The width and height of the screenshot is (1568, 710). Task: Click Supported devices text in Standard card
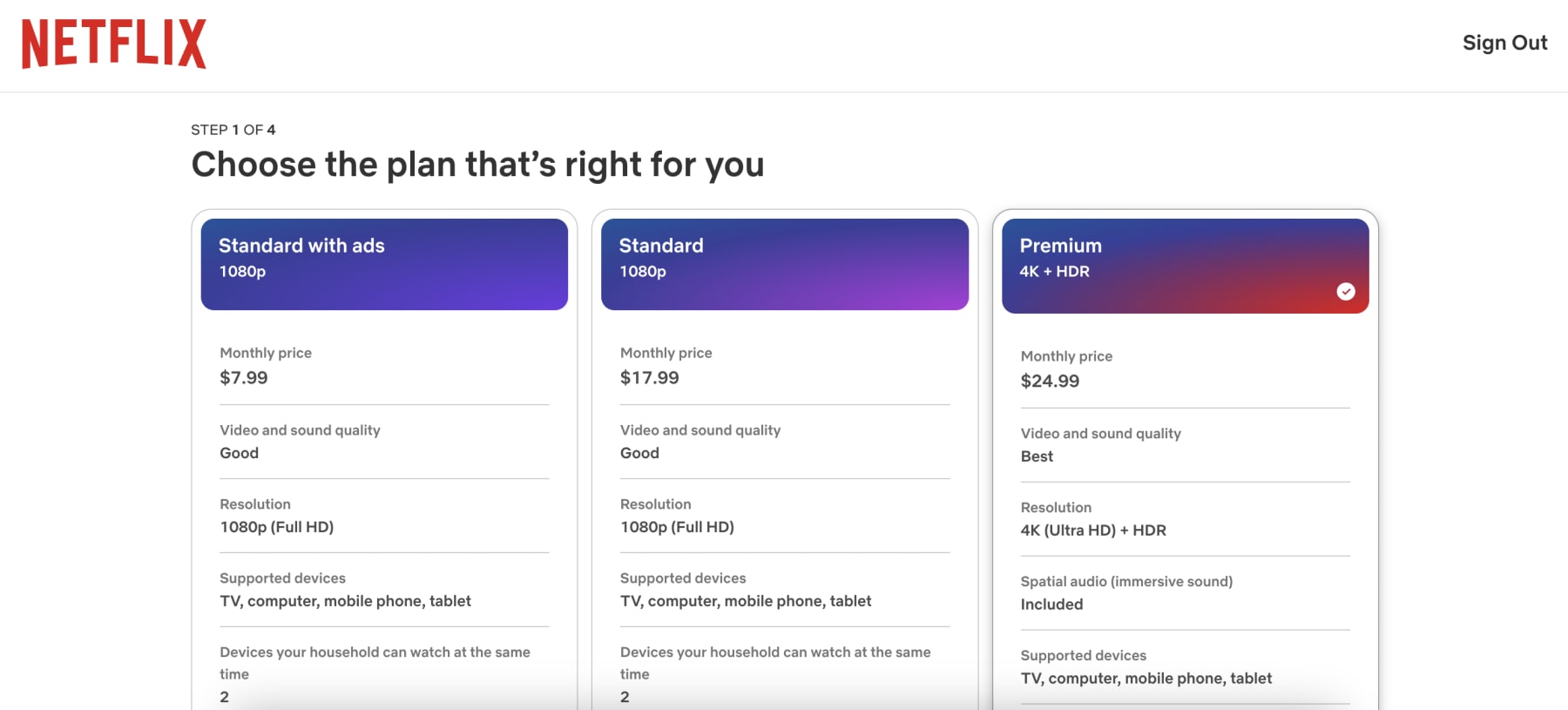[746, 601]
